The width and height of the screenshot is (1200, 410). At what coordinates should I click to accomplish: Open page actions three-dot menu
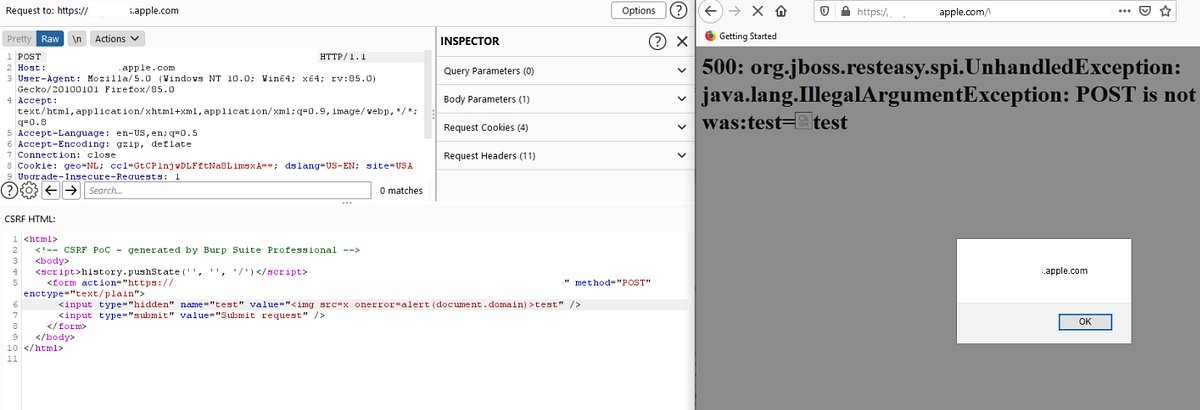(1126, 12)
